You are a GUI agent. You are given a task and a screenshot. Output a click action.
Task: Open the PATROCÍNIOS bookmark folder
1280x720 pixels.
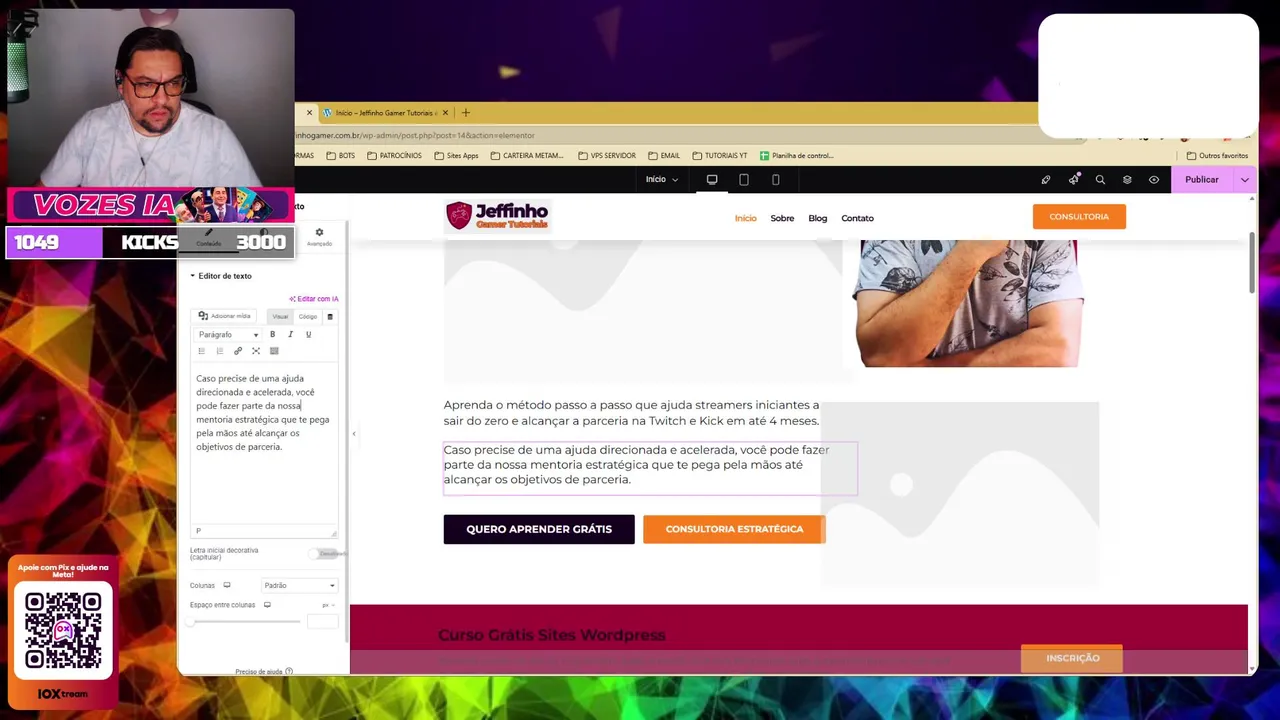[395, 156]
